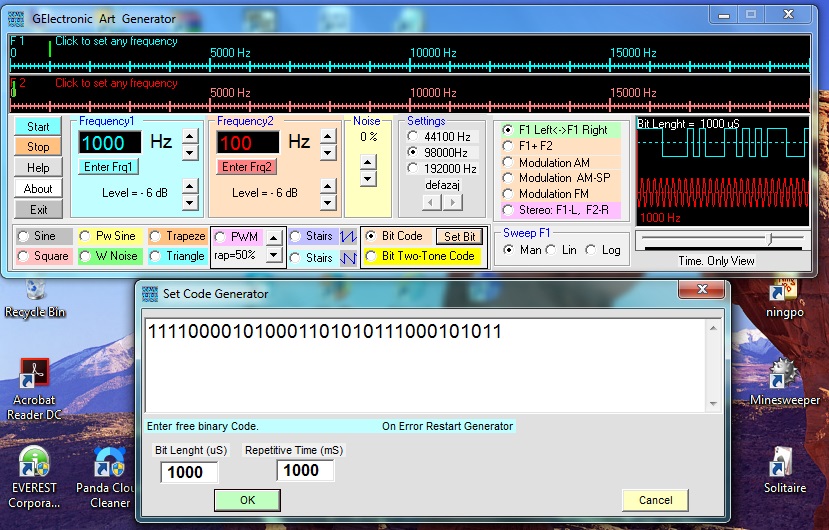Cancel the Set Code Generator dialog
The width and height of the screenshot is (829, 530).
click(655, 500)
